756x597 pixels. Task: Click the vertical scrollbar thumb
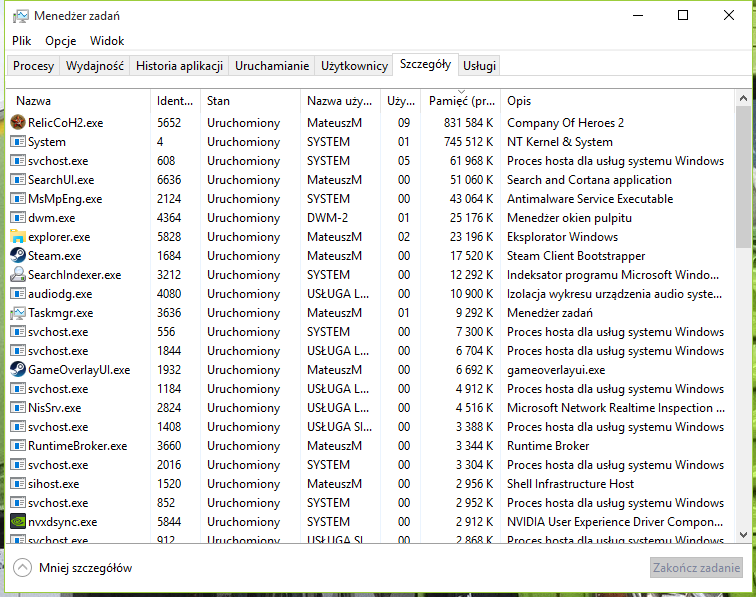click(743, 177)
